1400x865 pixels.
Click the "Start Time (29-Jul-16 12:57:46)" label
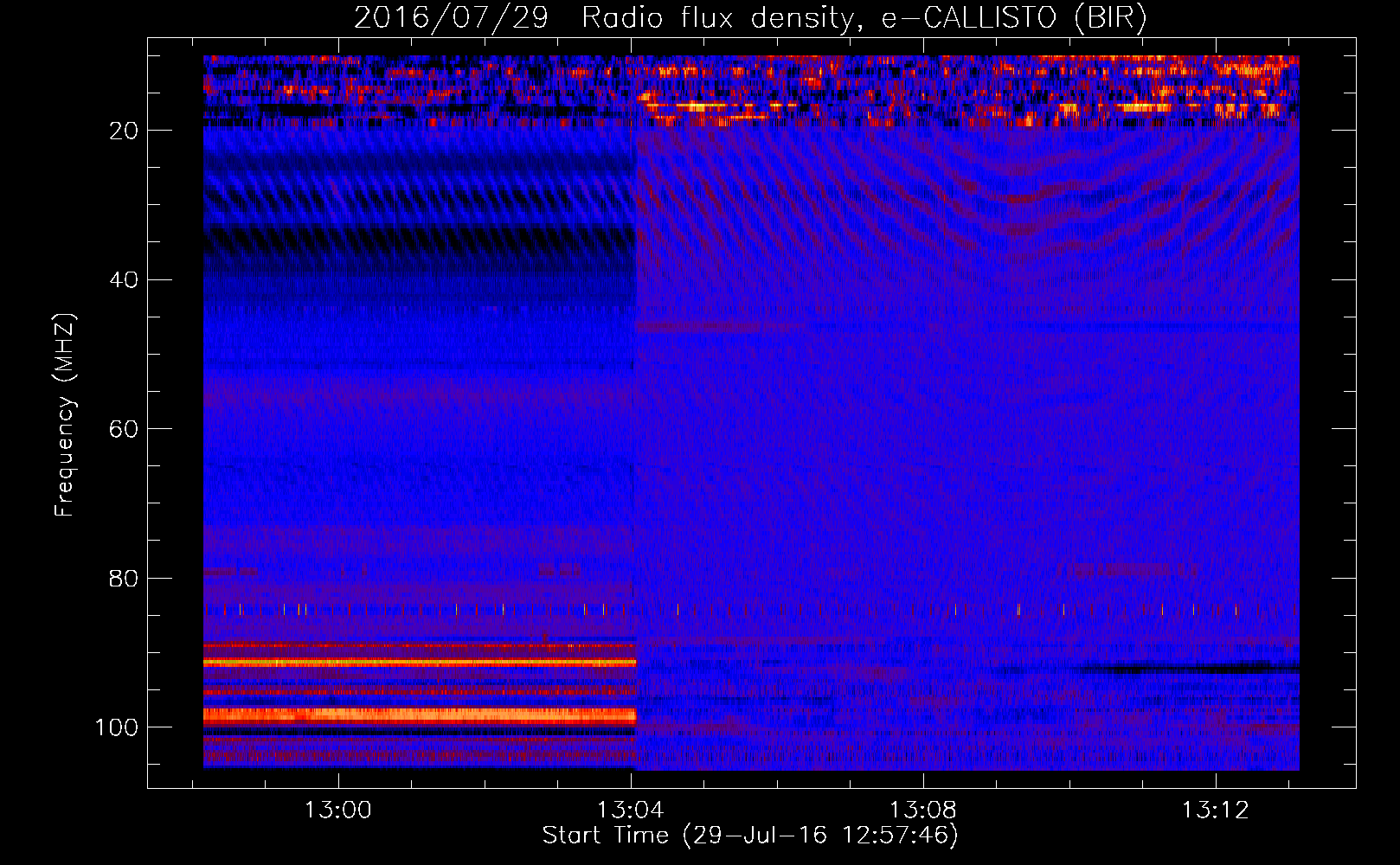click(x=750, y=836)
